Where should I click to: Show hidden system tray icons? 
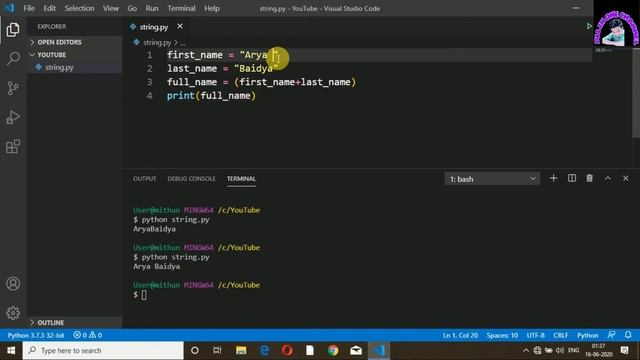[526, 351]
